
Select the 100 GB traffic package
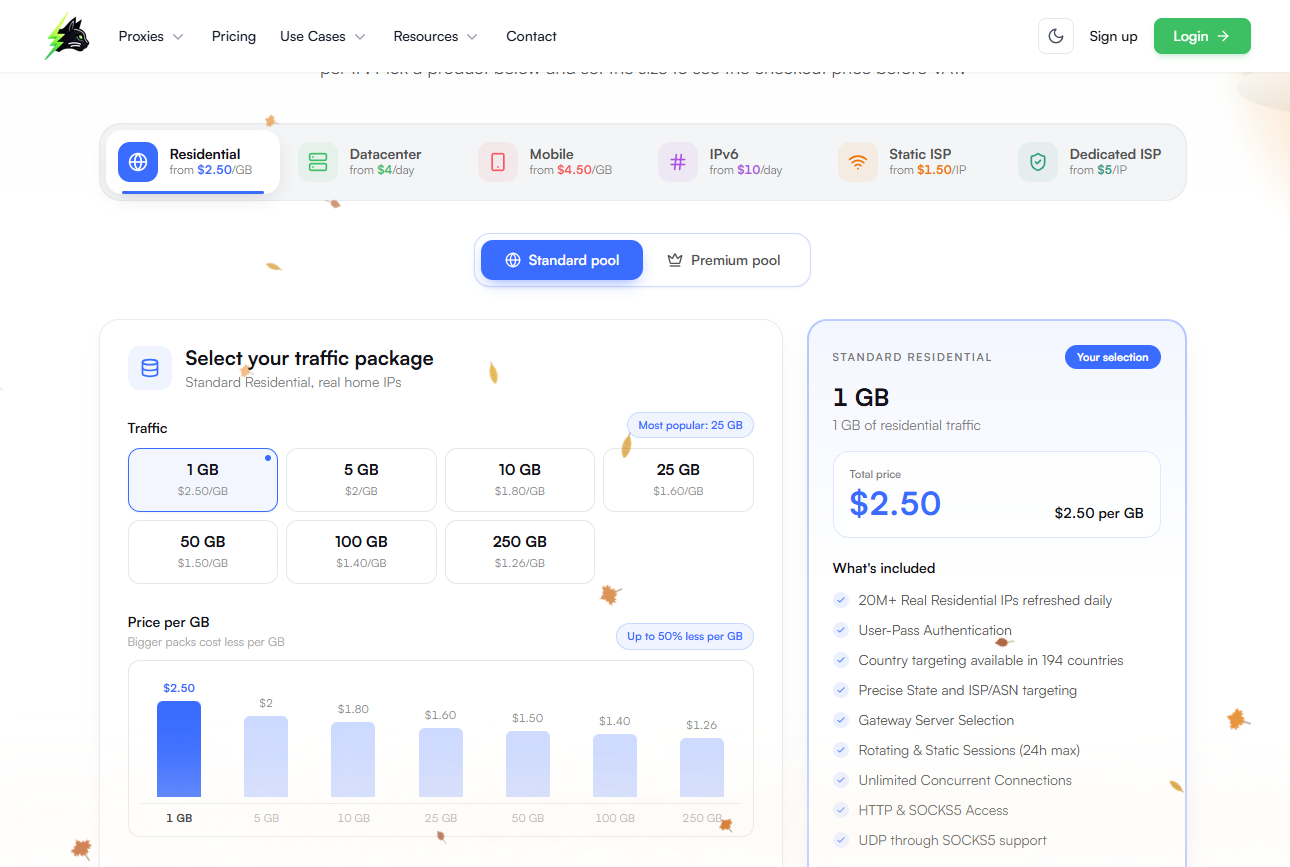point(361,552)
